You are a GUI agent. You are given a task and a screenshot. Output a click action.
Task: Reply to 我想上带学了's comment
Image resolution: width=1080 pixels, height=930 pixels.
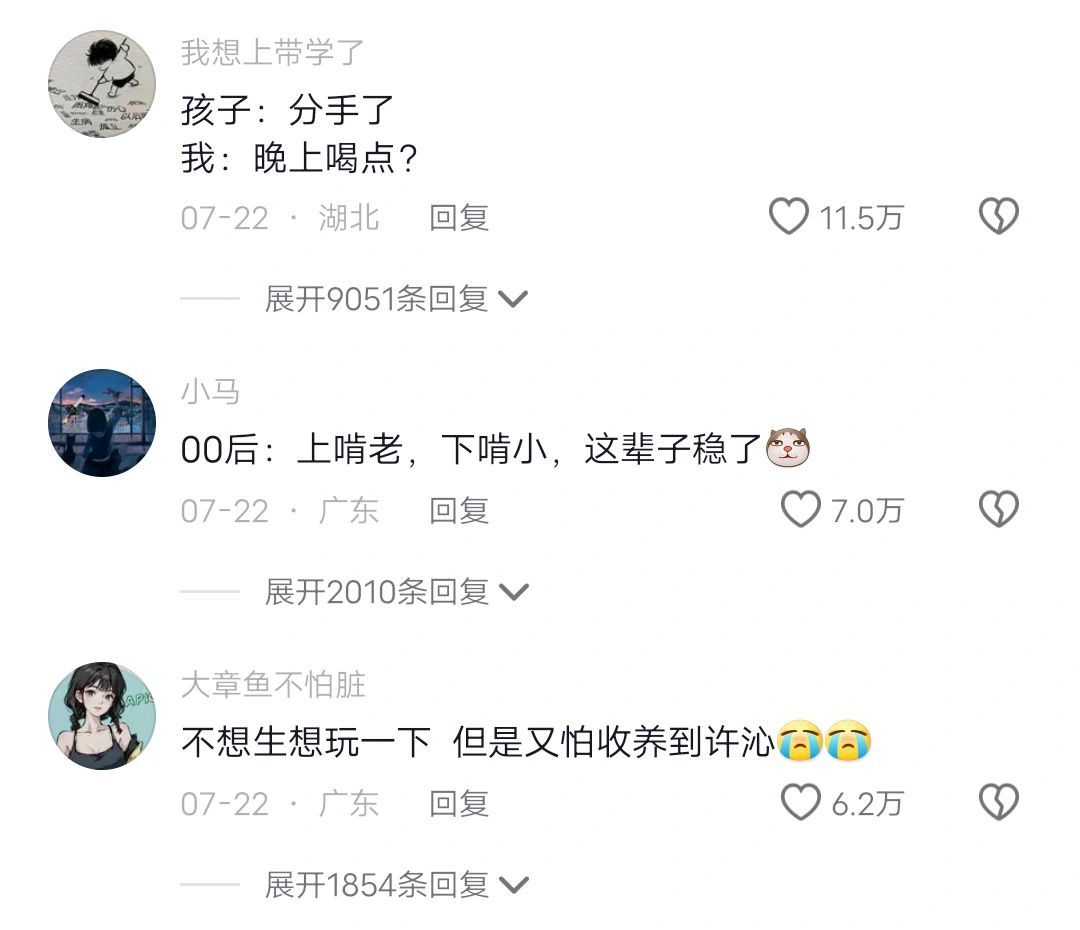[x=459, y=218]
